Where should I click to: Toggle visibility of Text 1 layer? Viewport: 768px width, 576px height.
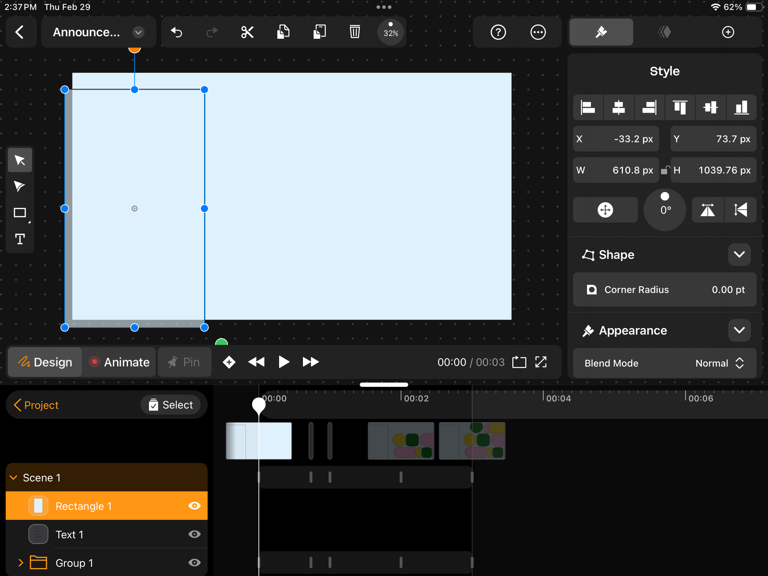point(194,534)
